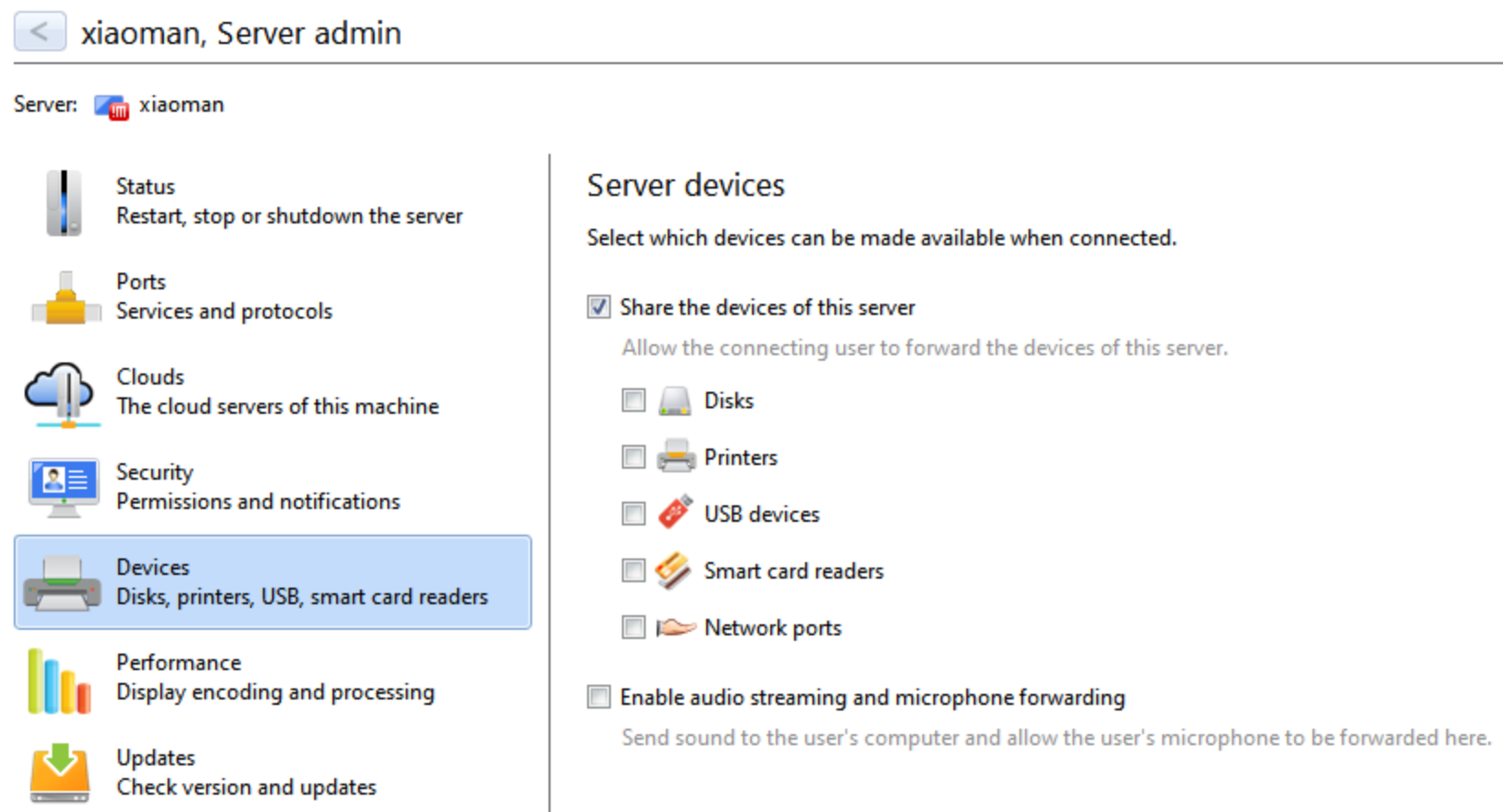Enable the Disks checkbox
1503x812 pixels.
click(x=633, y=400)
